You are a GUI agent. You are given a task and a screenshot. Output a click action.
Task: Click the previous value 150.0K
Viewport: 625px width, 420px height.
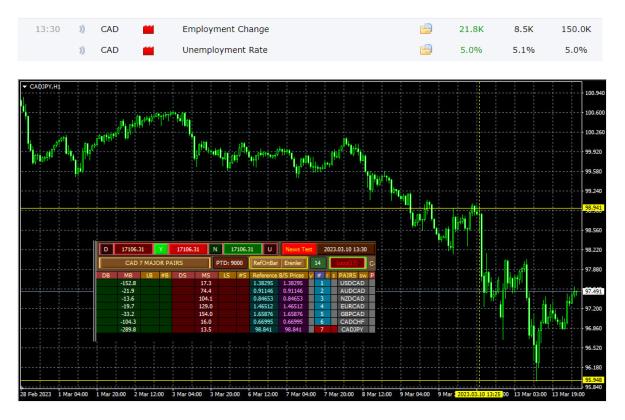pos(576,29)
